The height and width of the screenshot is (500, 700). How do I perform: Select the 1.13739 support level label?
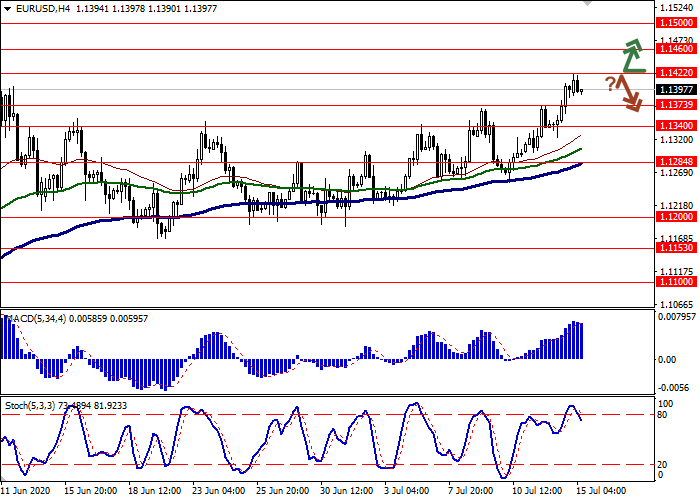pos(676,104)
